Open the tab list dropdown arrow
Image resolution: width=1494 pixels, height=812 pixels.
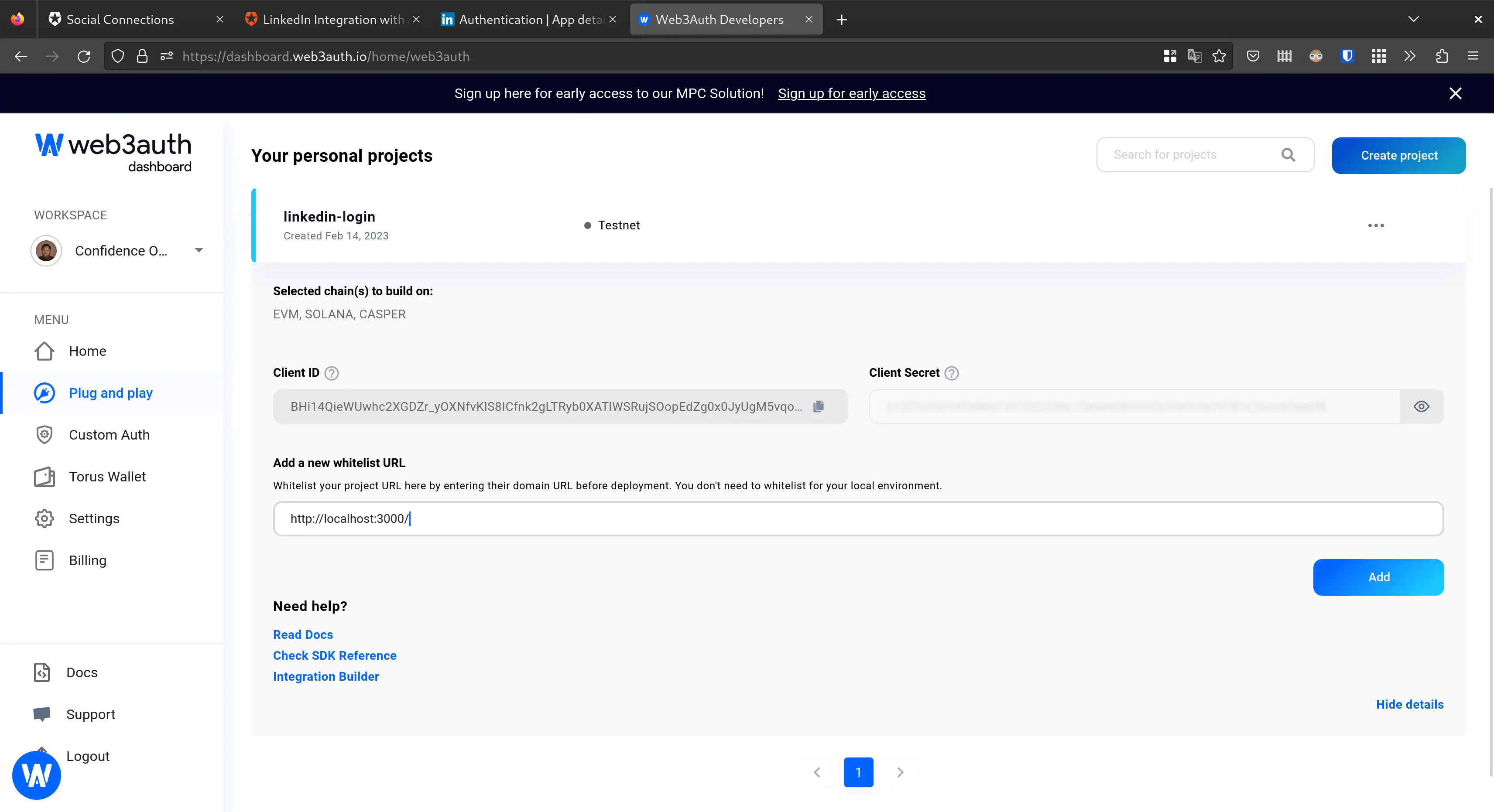[x=1413, y=19]
